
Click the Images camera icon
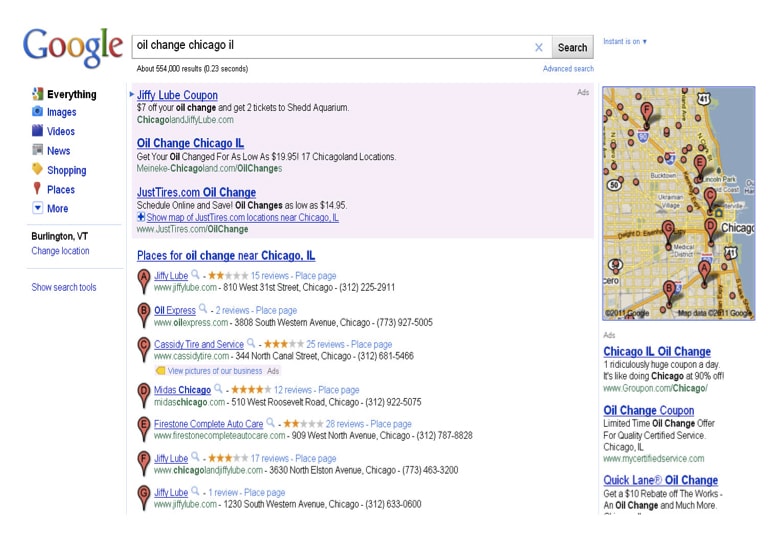point(38,111)
